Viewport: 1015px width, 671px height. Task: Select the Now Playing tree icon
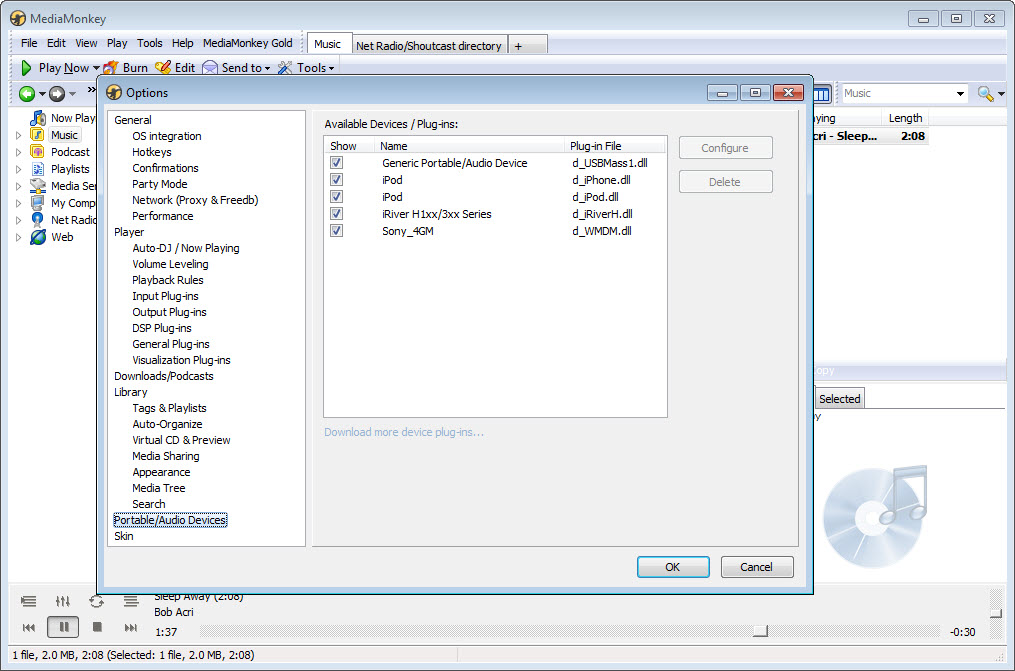click(x=38, y=118)
